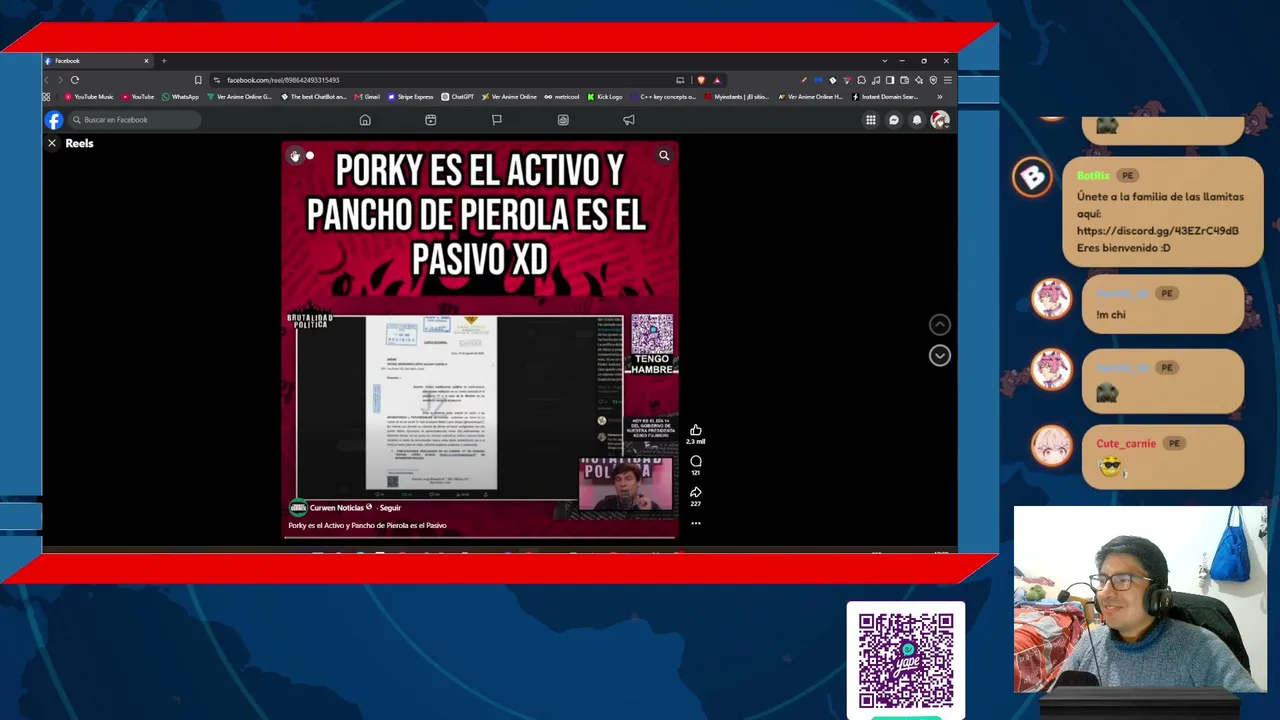Open the Curwen Noticias profile name

(337, 508)
